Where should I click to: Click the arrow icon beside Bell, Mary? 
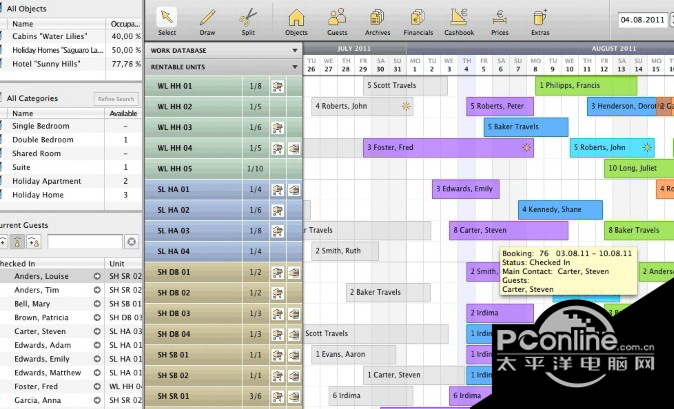tap(97, 304)
